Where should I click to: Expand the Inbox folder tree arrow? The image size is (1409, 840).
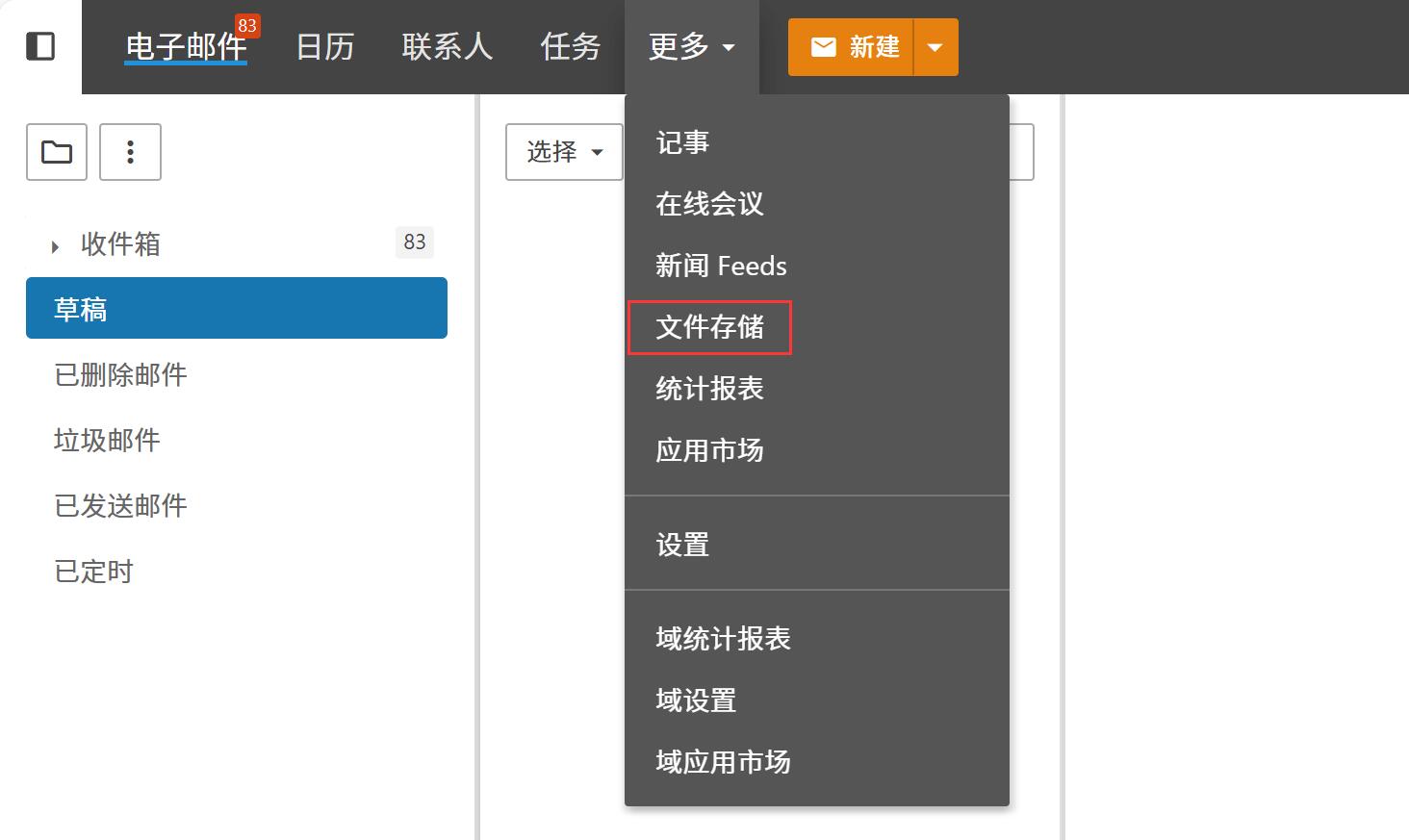point(55,246)
